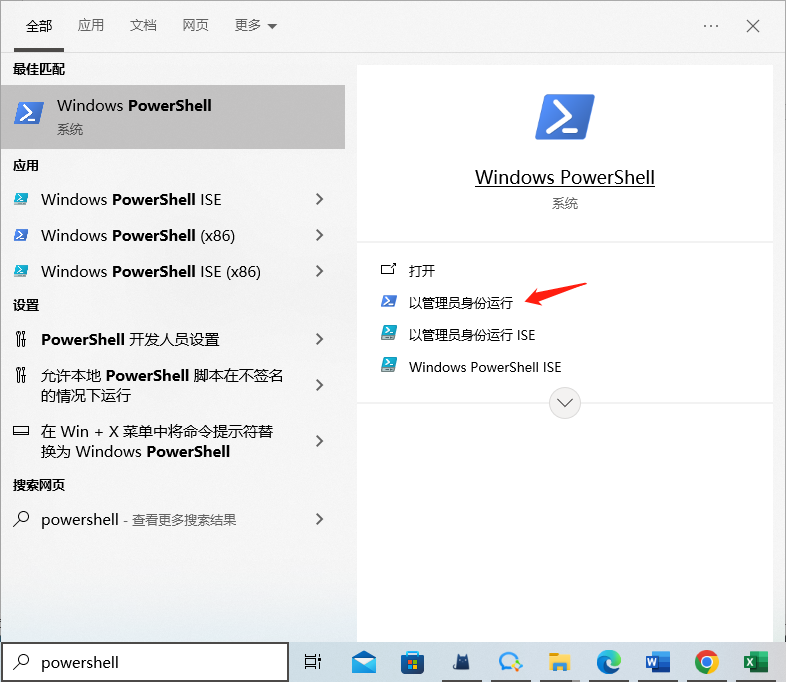Click ISE icon beside 以管理员身份运行 ISE
This screenshot has height=682, width=786.
click(389, 333)
